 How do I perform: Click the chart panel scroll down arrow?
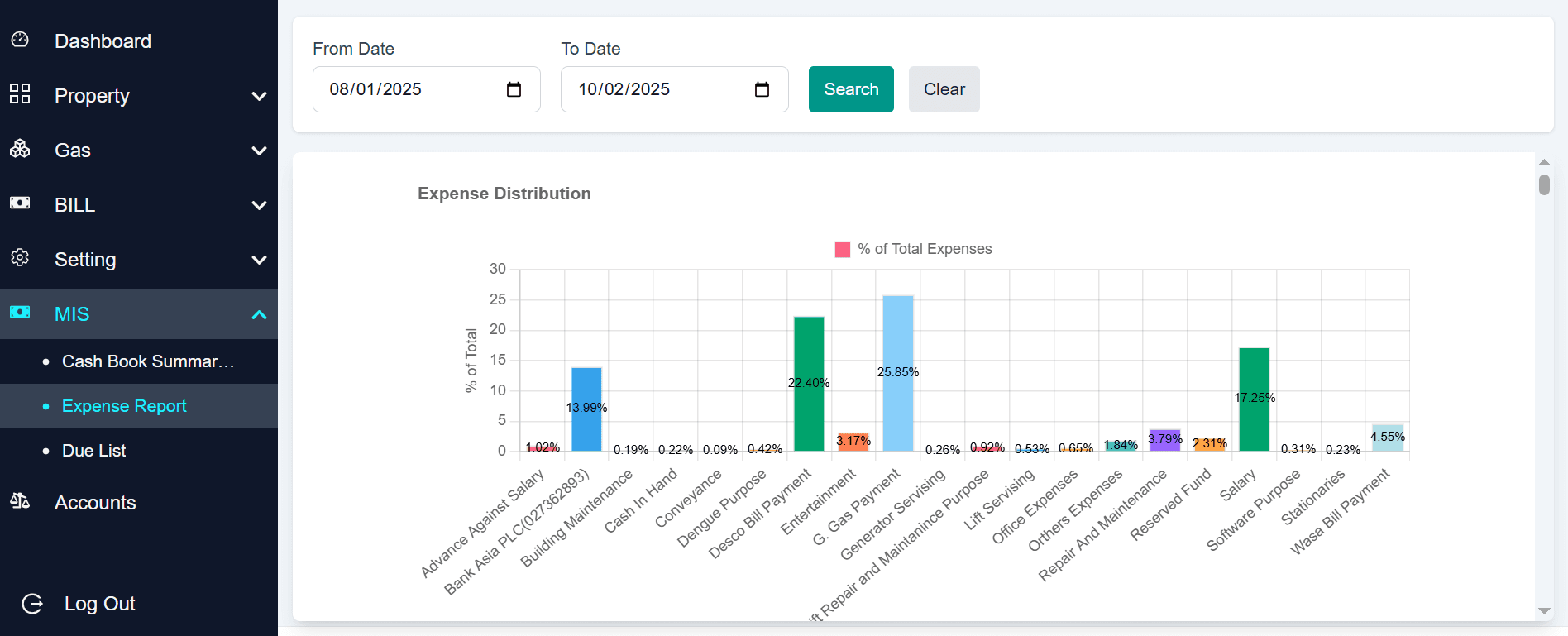click(x=1544, y=611)
